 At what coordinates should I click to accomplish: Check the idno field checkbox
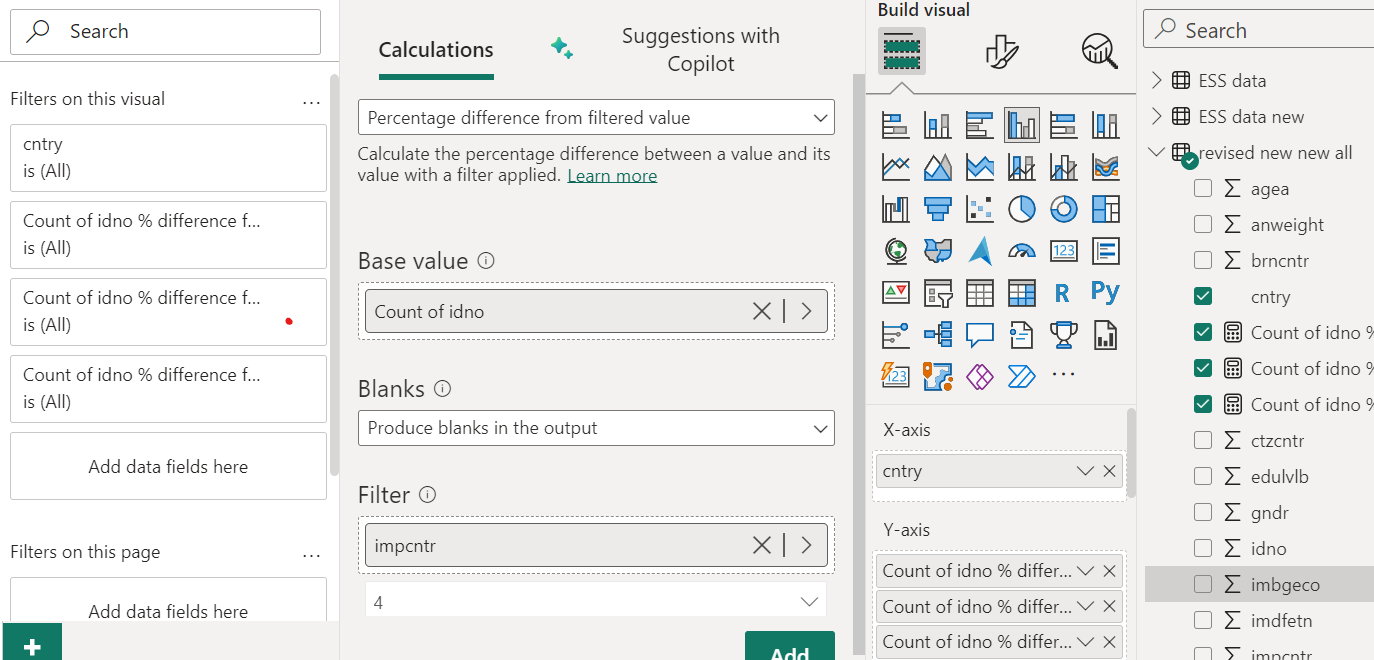point(1203,548)
